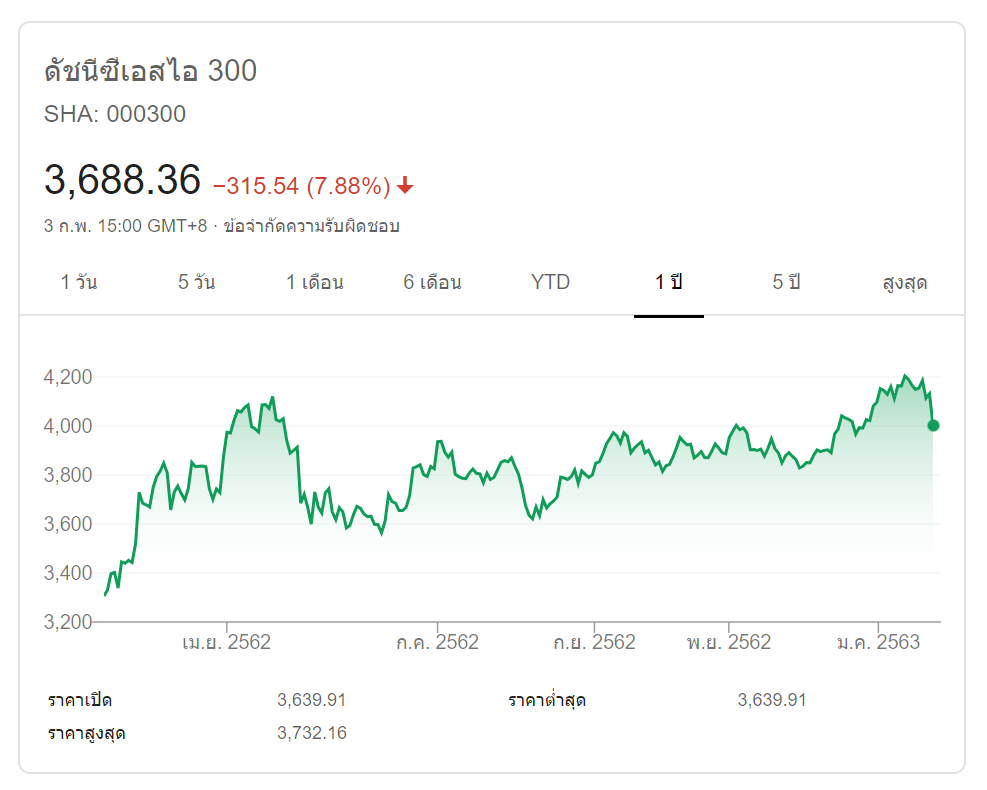Select the YTD tab
This screenshot has width=987, height=790.
tap(550, 282)
